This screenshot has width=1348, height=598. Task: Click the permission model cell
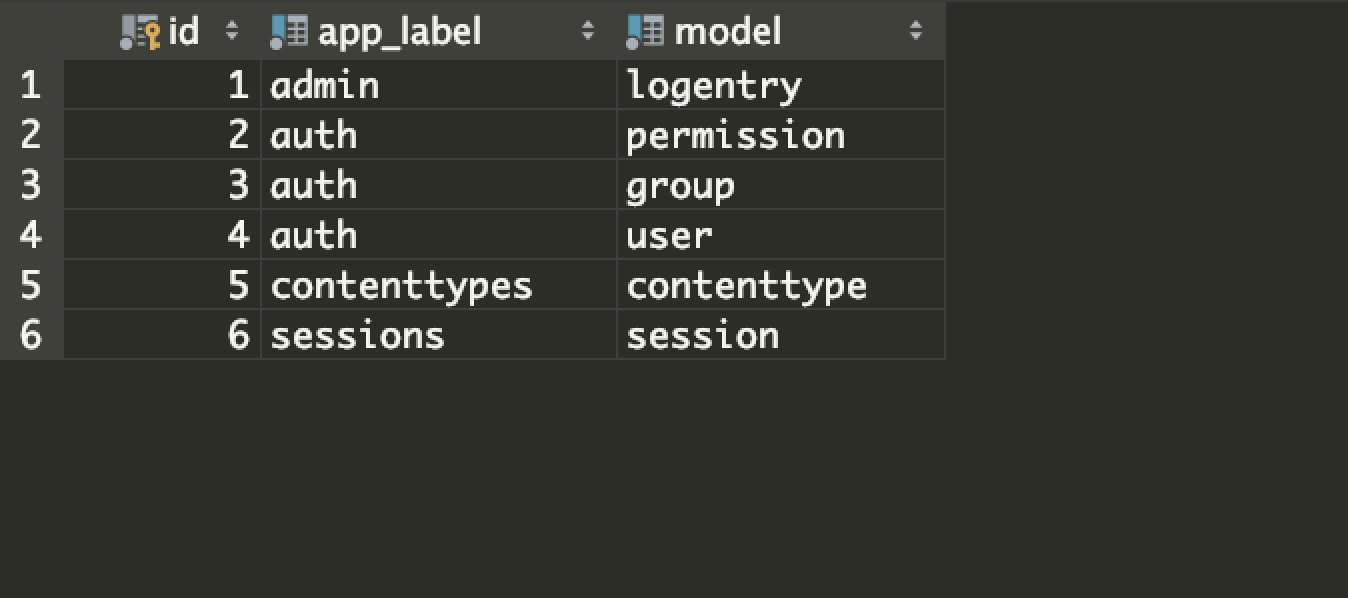click(x=781, y=135)
